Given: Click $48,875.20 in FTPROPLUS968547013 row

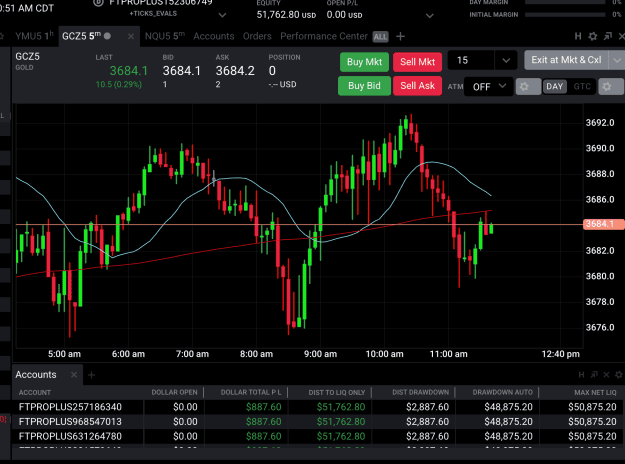Looking at the screenshot, I should click(509, 422).
